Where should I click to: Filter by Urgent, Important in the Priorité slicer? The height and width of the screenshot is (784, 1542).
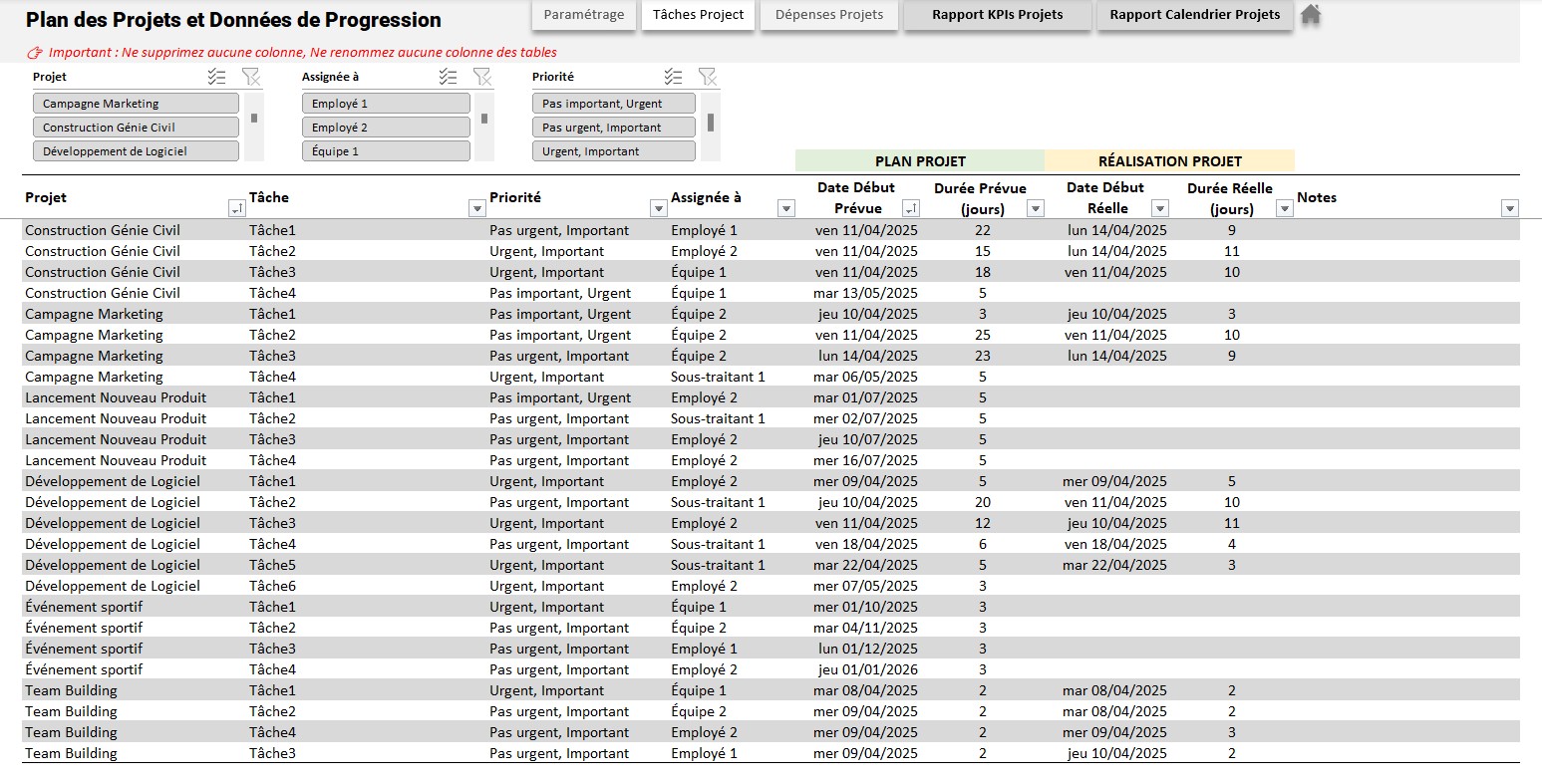613,151
